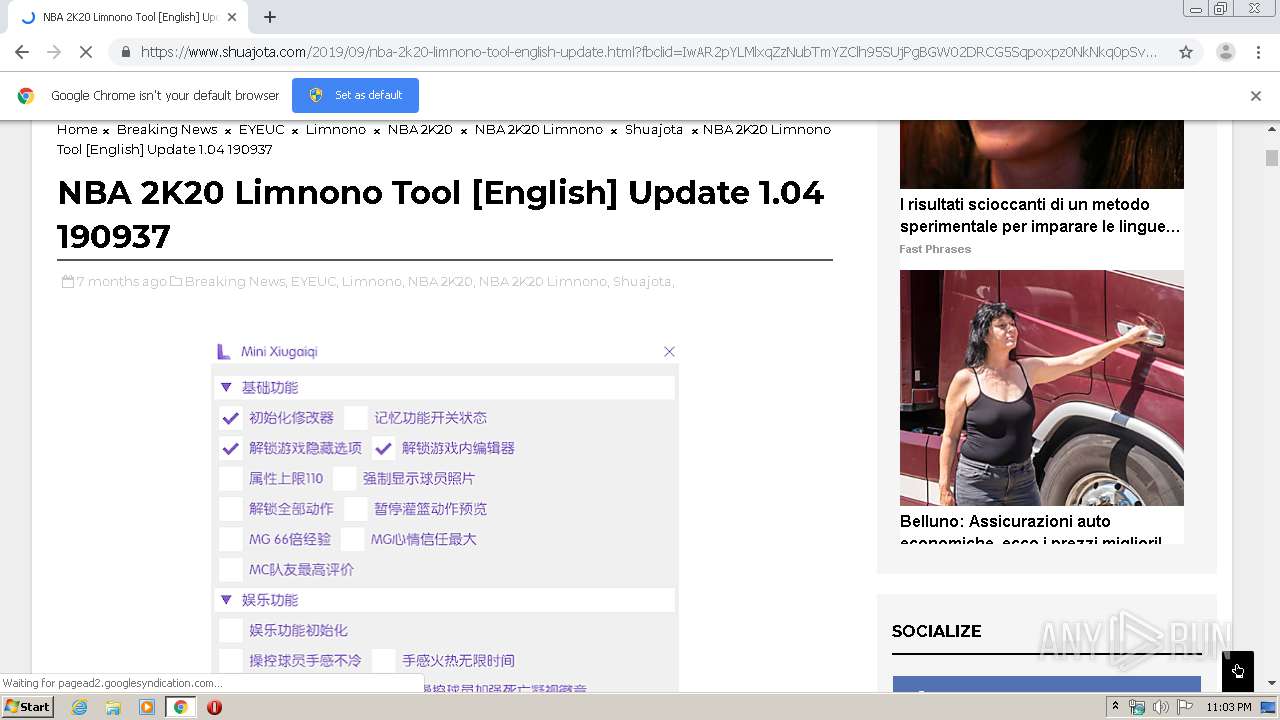The width and height of the screenshot is (1280, 720).
Task: Click the Chrome logo in the info bar
Action: point(26,96)
